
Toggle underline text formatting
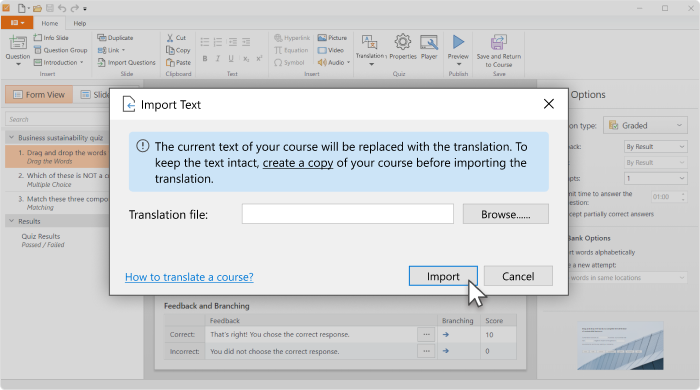pyautogui.click(x=231, y=58)
